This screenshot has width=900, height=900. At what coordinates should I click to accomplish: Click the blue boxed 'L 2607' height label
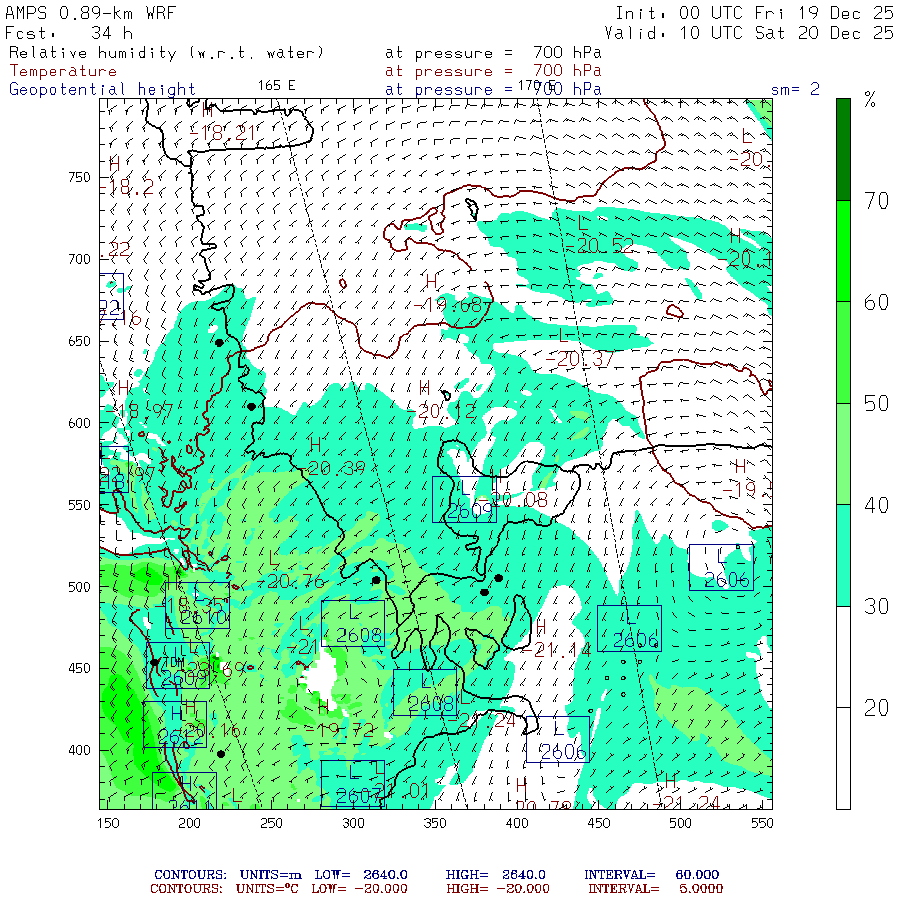pyautogui.click(x=352, y=783)
